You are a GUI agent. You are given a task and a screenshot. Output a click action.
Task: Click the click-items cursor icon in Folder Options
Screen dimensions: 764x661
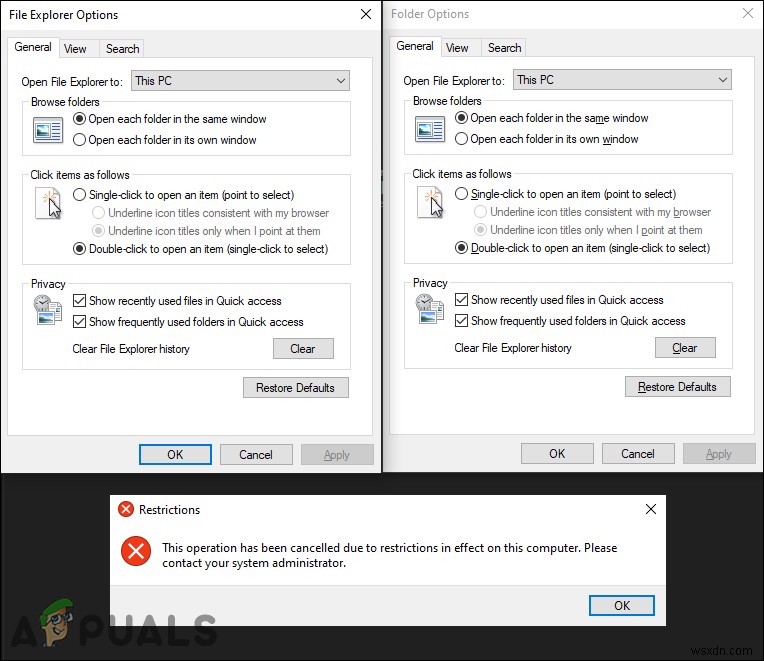430,202
